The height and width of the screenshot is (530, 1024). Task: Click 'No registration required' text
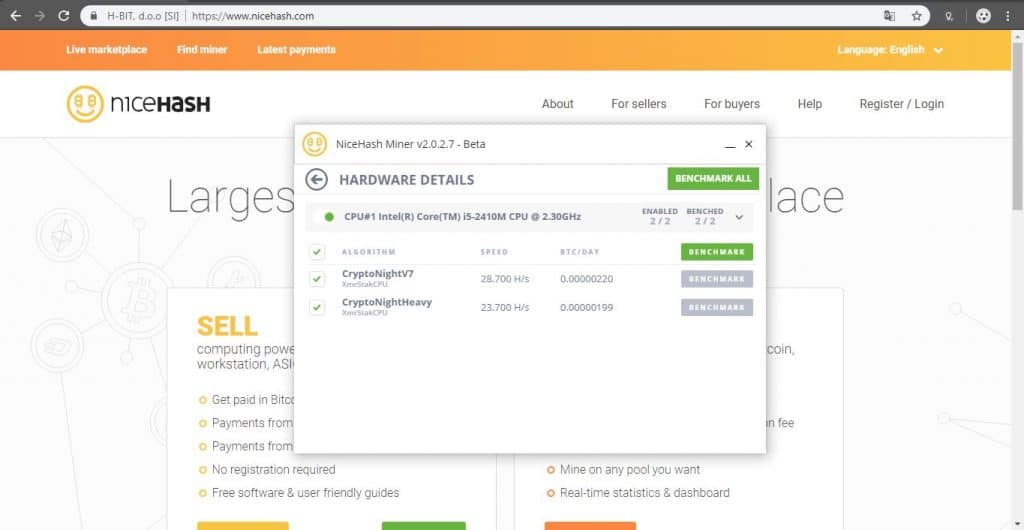274,469
